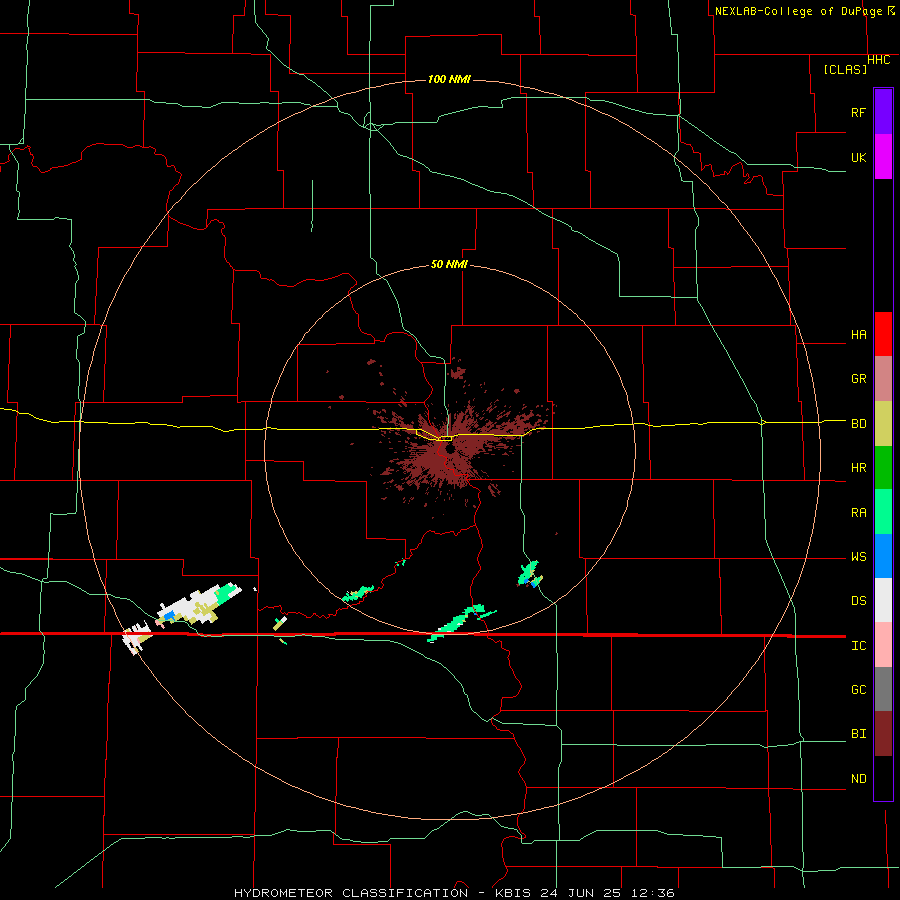
Task: Click the magenta UK color swatch
Action: (883, 157)
